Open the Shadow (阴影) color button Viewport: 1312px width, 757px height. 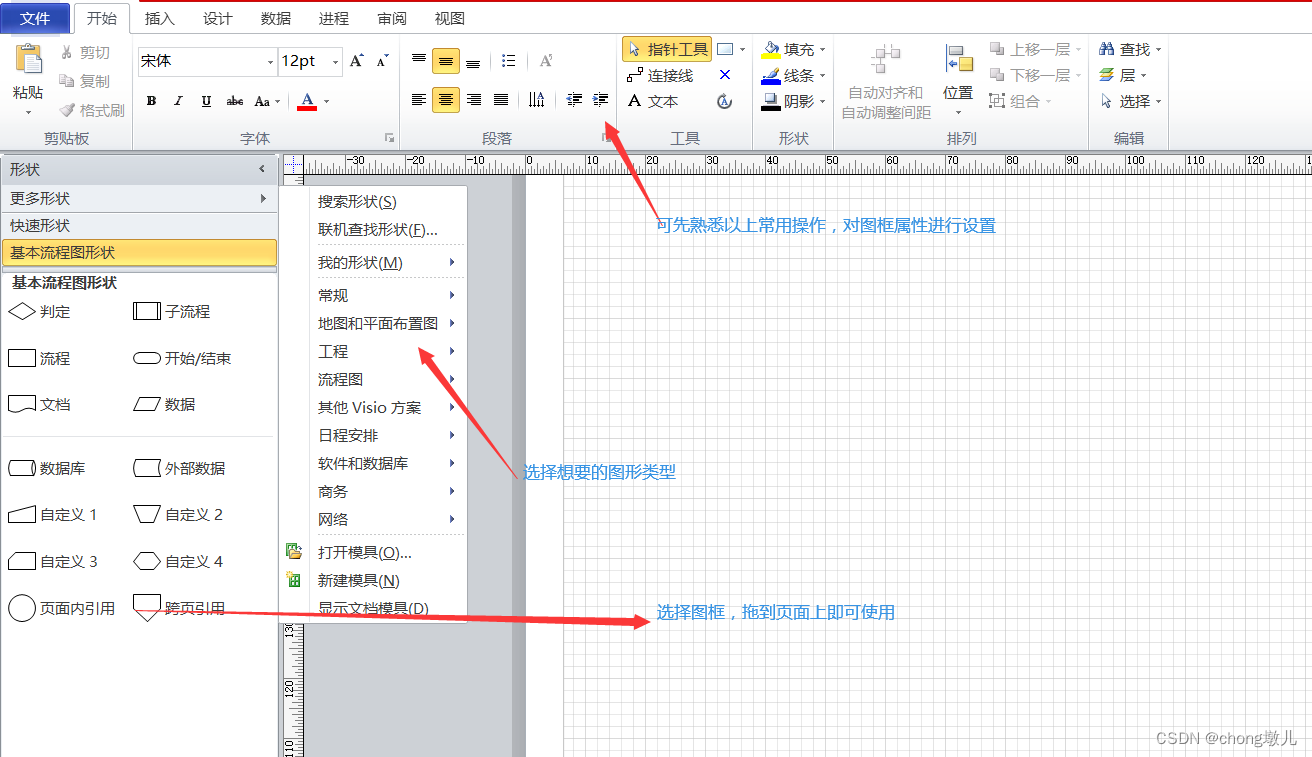pos(793,101)
